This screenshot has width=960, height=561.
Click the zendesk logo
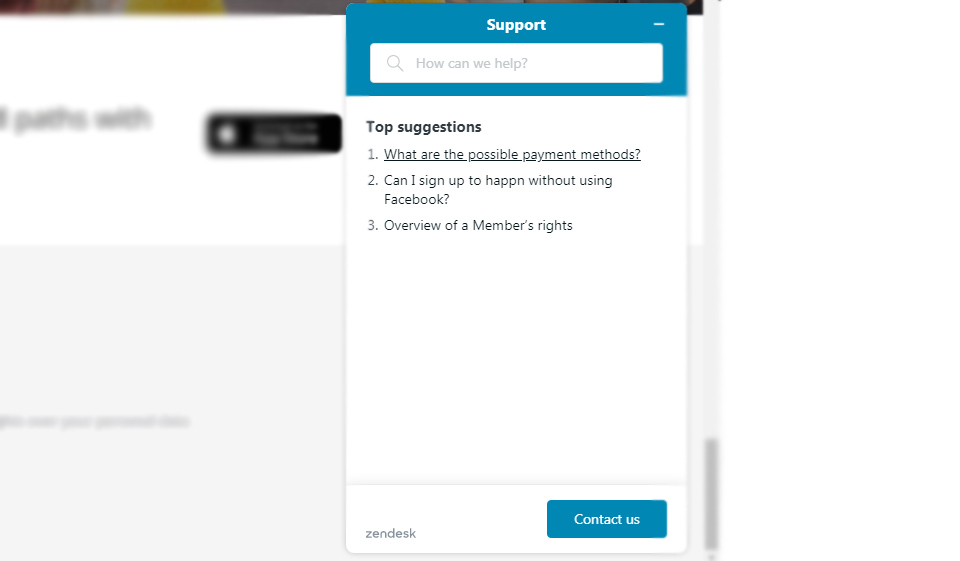click(391, 533)
